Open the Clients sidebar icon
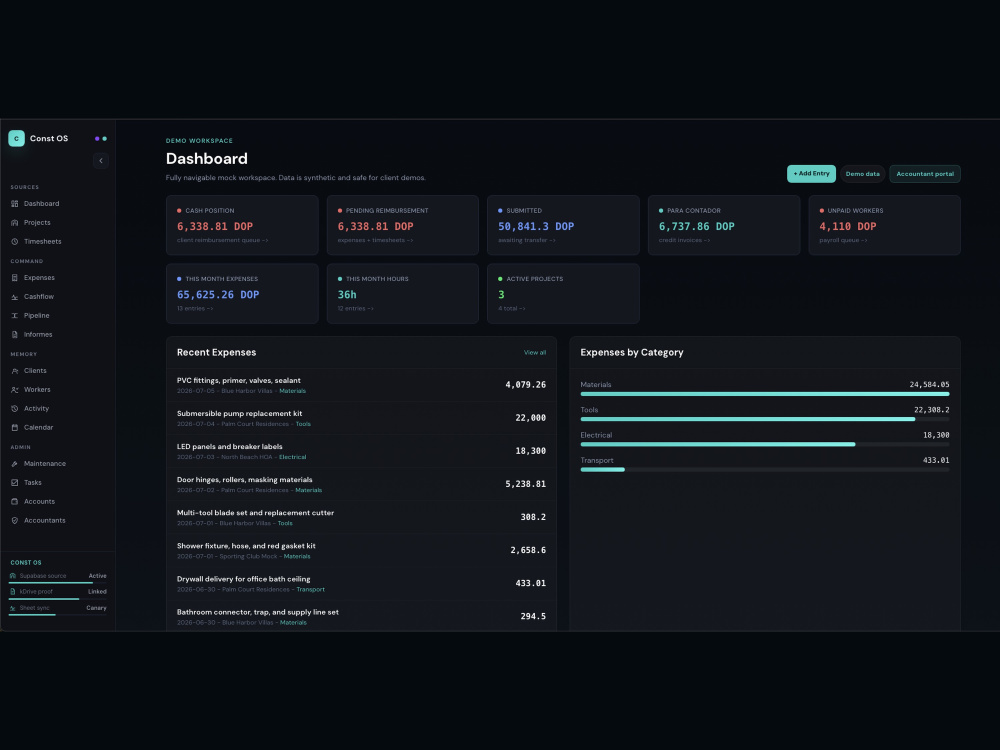Image resolution: width=1000 pixels, height=750 pixels. [15, 371]
